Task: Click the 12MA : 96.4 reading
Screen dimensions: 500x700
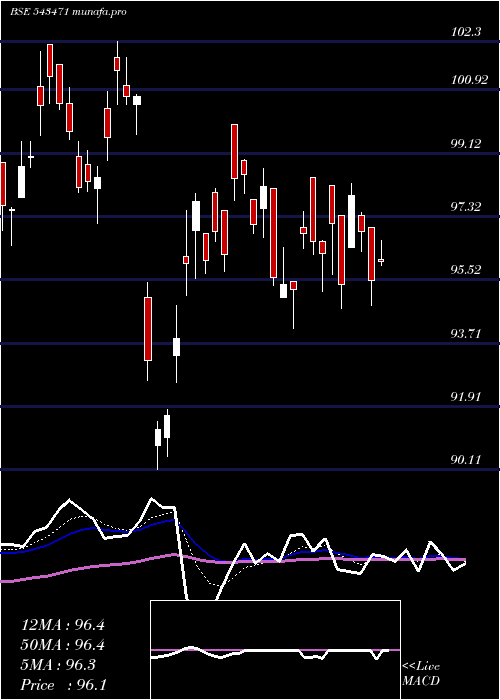Action: click(63, 625)
